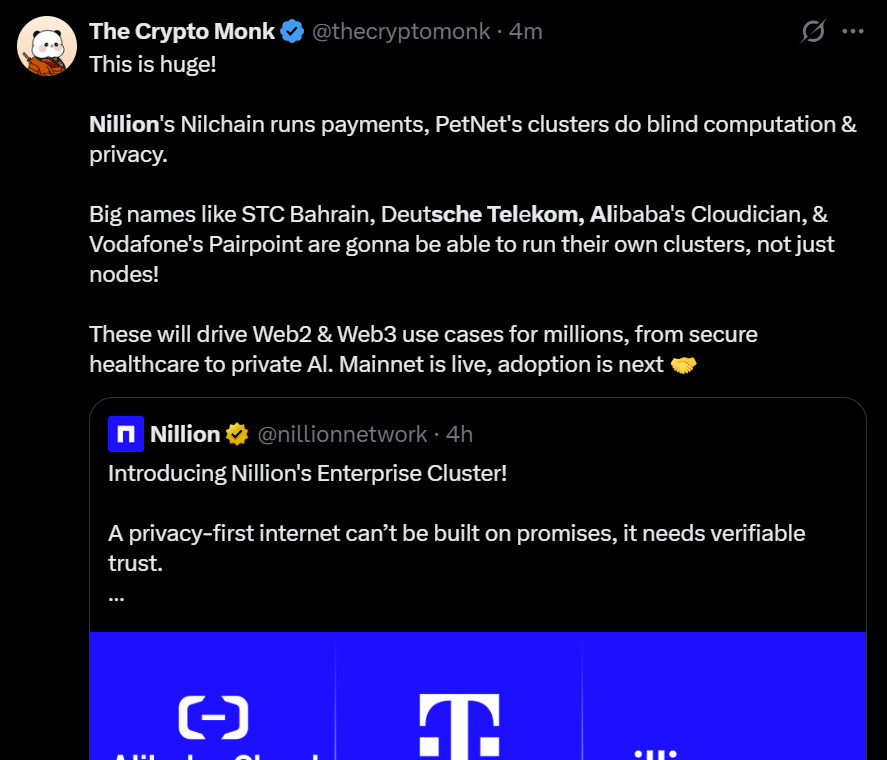Open The Crypto Monk panda avatar
Screen dimensions: 887x760
[47, 47]
